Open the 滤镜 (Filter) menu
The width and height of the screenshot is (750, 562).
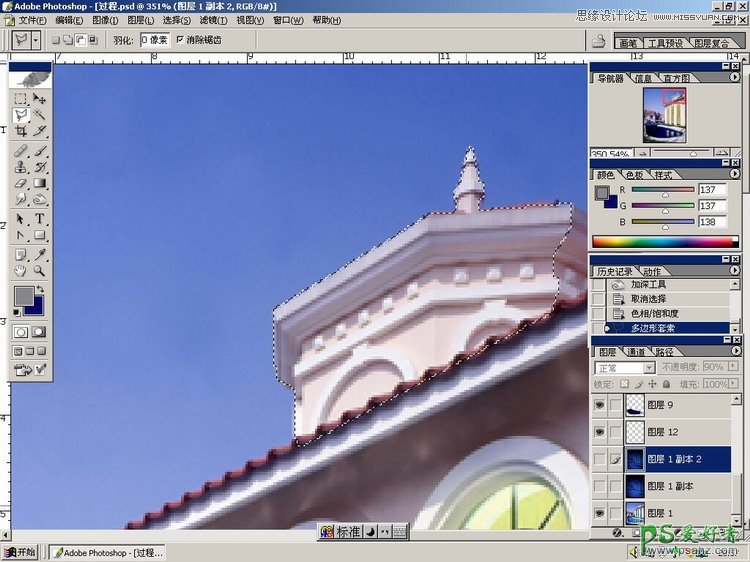[x=211, y=20]
